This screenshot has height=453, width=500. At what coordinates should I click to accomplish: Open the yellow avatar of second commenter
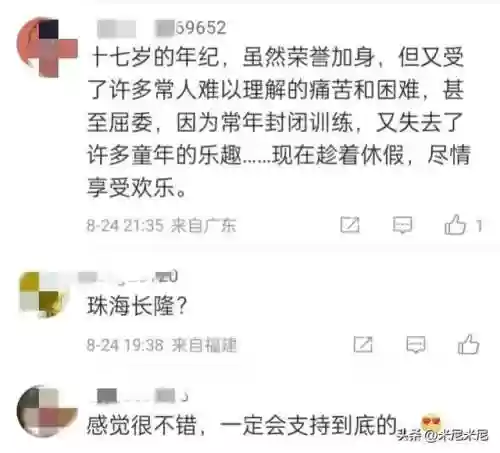pyautogui.click(x=44, y=294)
